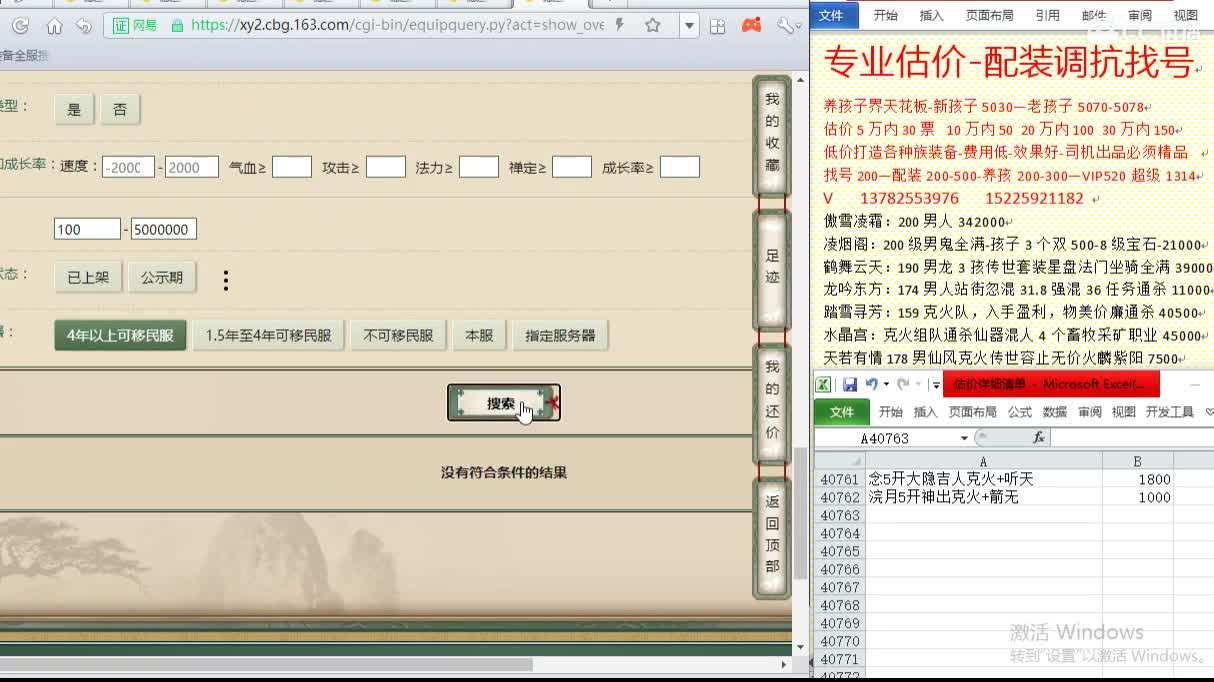Select Excel column B header

click(1138, 461)
